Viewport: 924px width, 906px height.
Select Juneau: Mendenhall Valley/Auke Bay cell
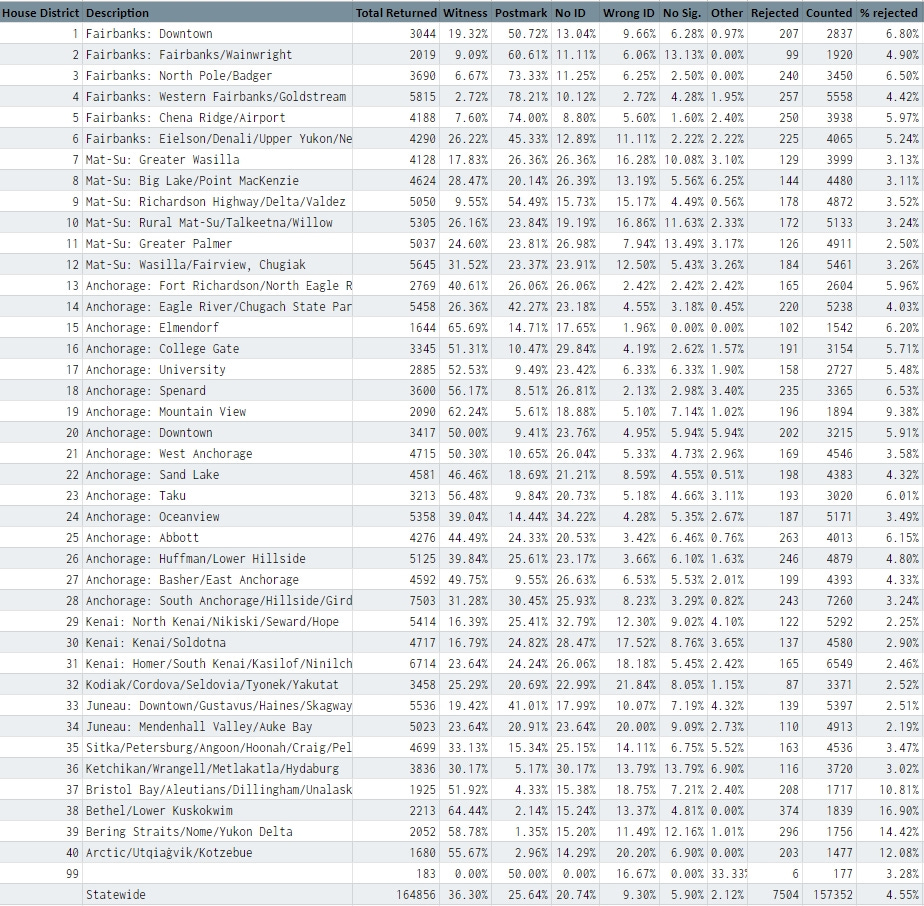click(217, 726)
